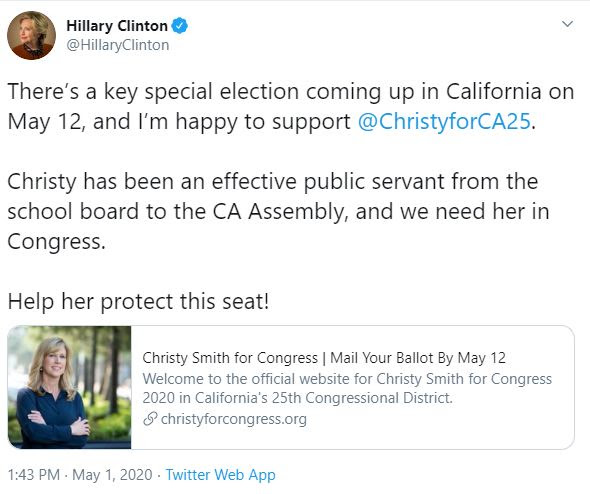Click the text Help her protect this seat!
Screen dimensions: 590x494
(x=138, y=301)
